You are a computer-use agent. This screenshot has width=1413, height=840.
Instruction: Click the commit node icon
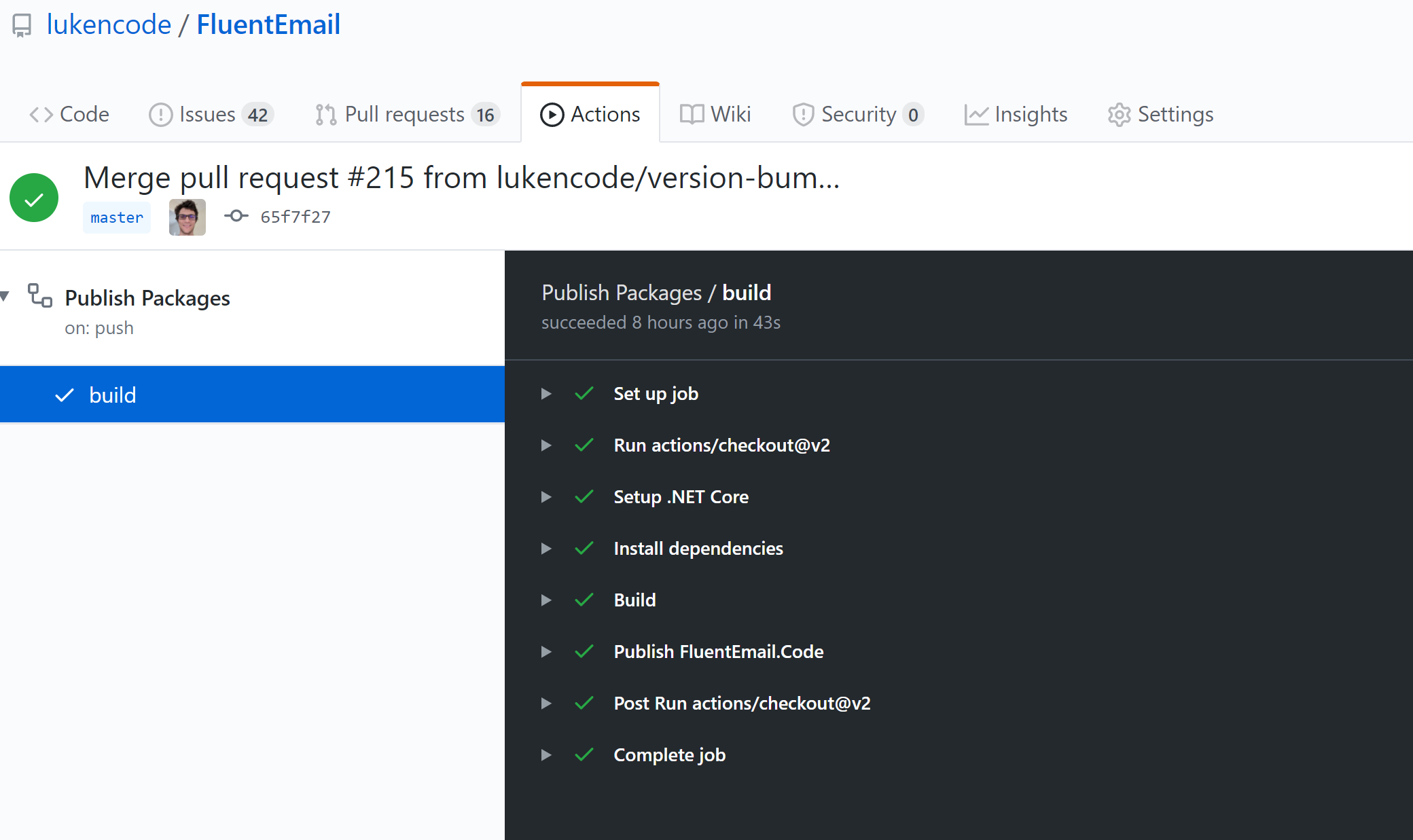coord(236,216)
